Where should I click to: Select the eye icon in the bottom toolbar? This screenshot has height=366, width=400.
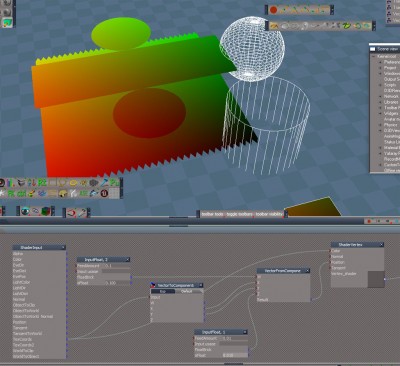click(x=25, y=211)
